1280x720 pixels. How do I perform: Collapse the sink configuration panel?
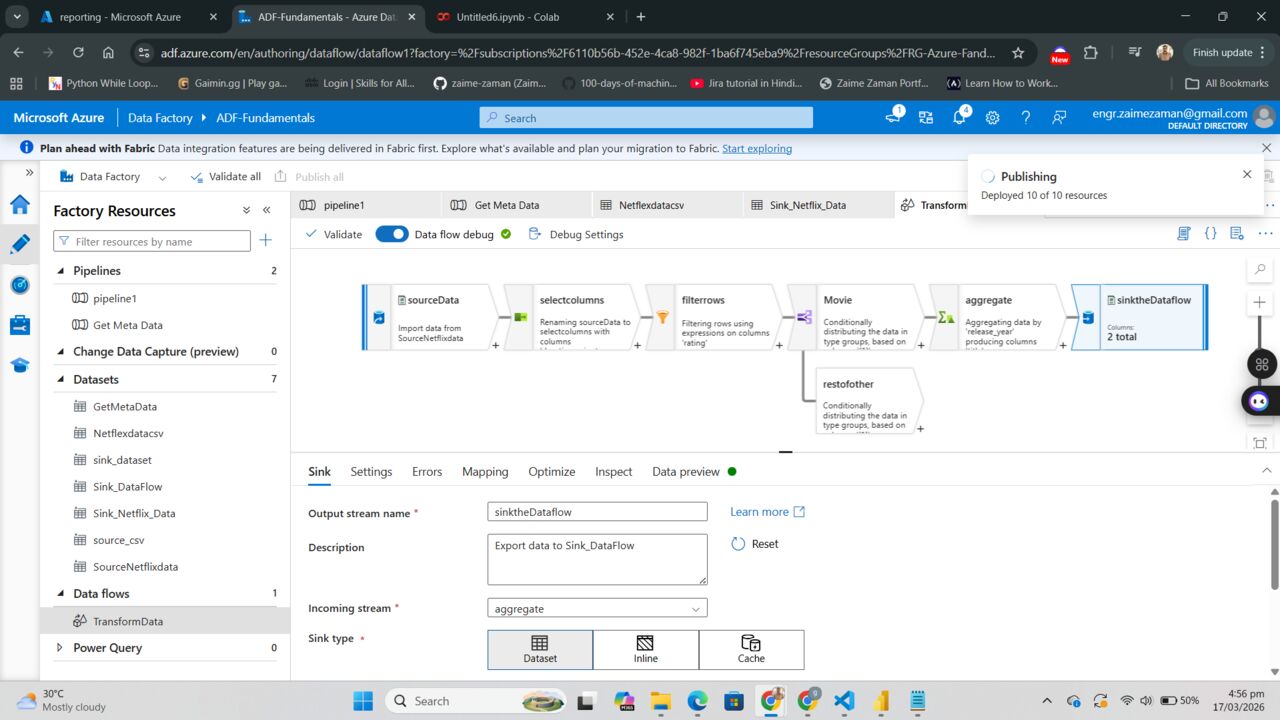(1266, 470)
